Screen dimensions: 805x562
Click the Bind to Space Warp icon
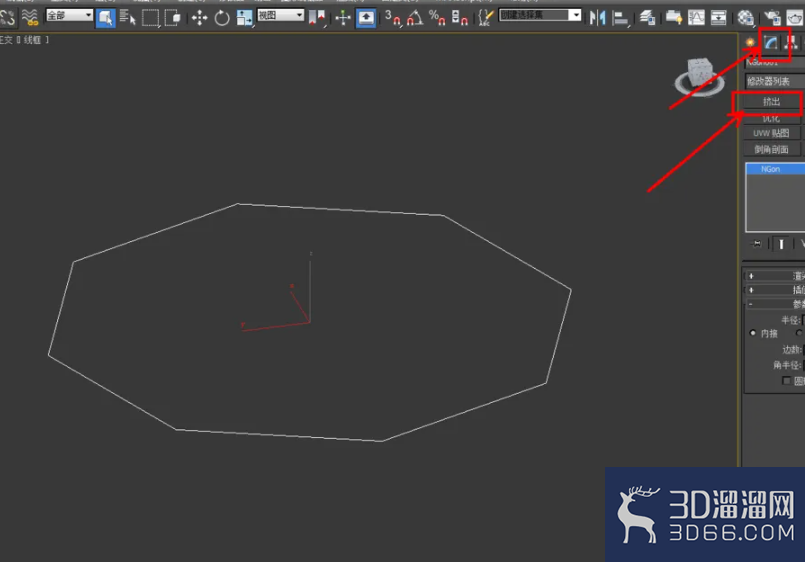click(30, 18)
